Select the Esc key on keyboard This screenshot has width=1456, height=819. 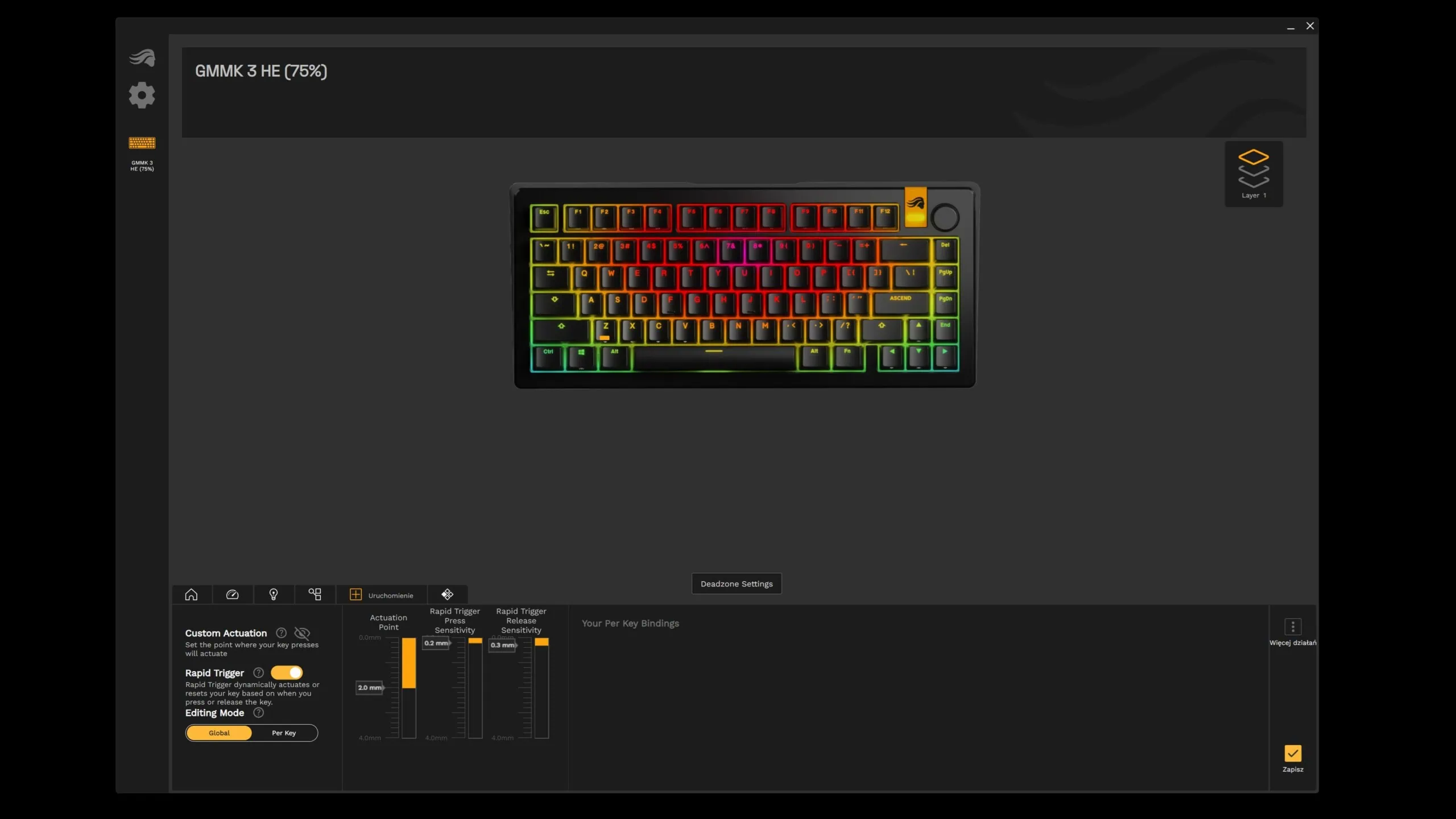544,218
